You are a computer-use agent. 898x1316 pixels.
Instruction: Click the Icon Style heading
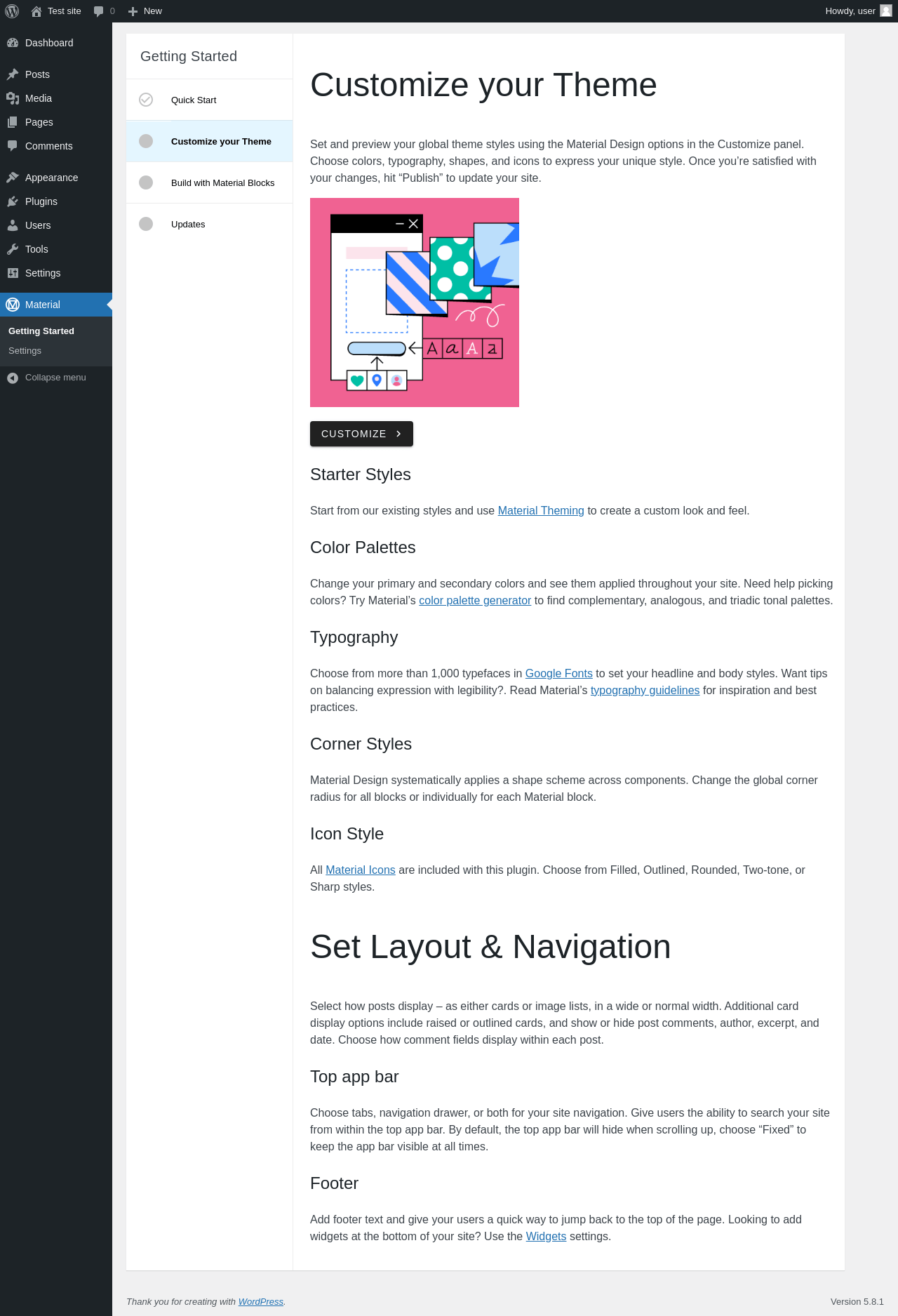[347, 834]
